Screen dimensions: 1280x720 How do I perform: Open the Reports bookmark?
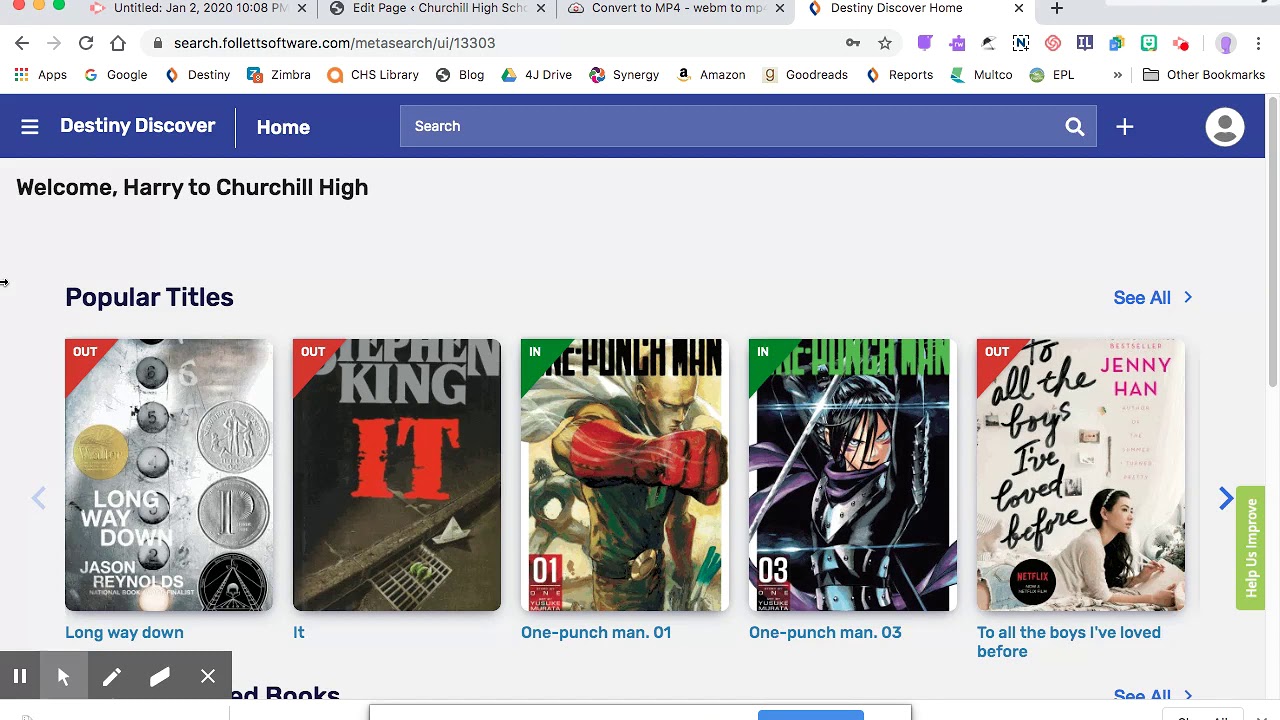click(x=899, y=75)
